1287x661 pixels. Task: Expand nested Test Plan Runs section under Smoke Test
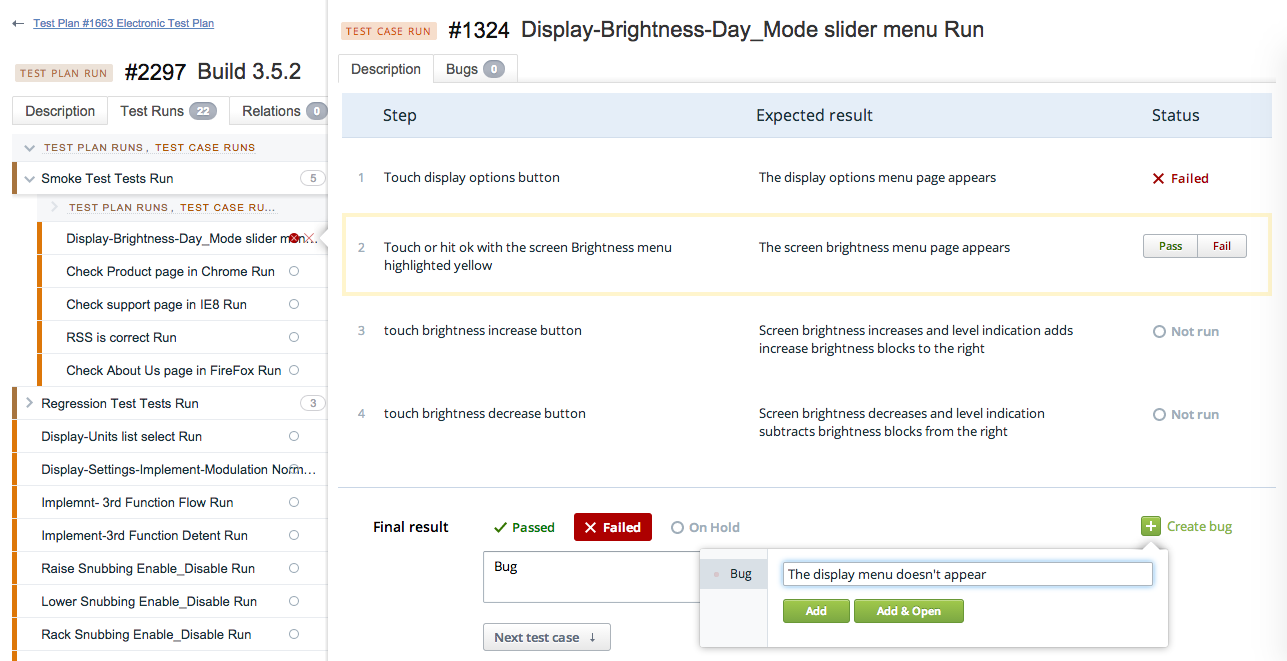click(x=55, y=207)
